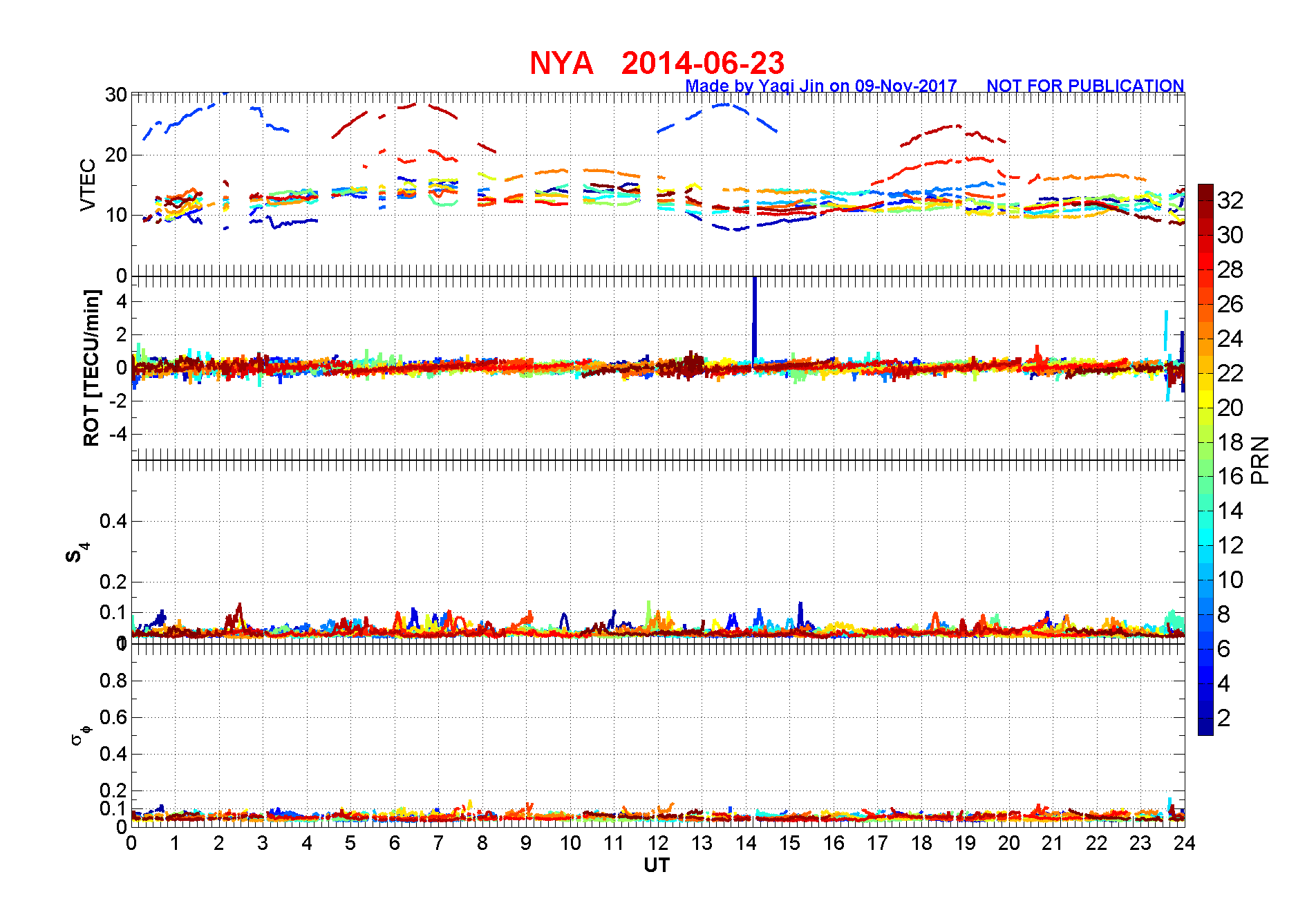
Task: Click the blue VTEC arc peak near 13.5 UT
Action: pos(724,104)
